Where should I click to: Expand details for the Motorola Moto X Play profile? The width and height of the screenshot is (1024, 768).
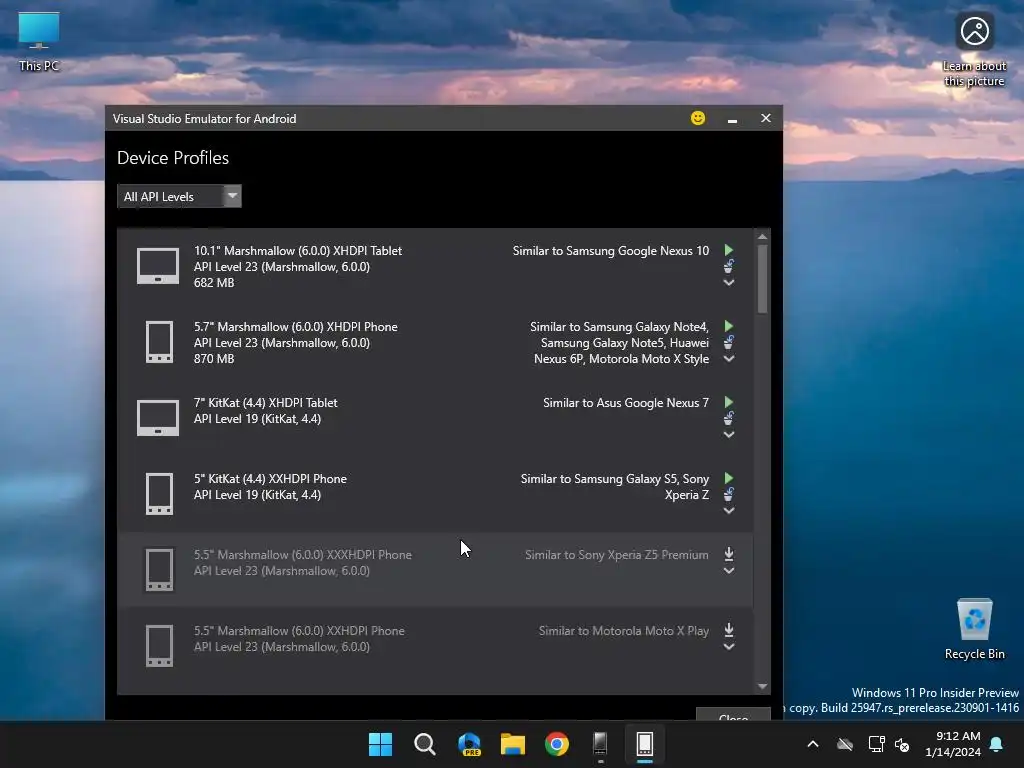[x=729, y=647]
